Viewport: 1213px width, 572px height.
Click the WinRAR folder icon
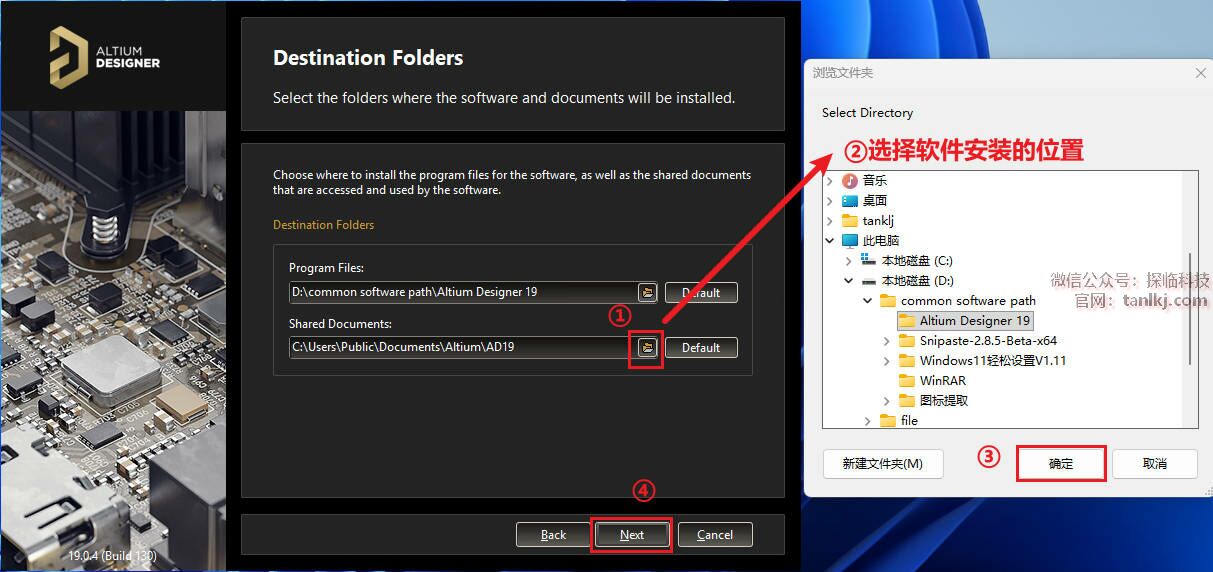tap(907, 381)
